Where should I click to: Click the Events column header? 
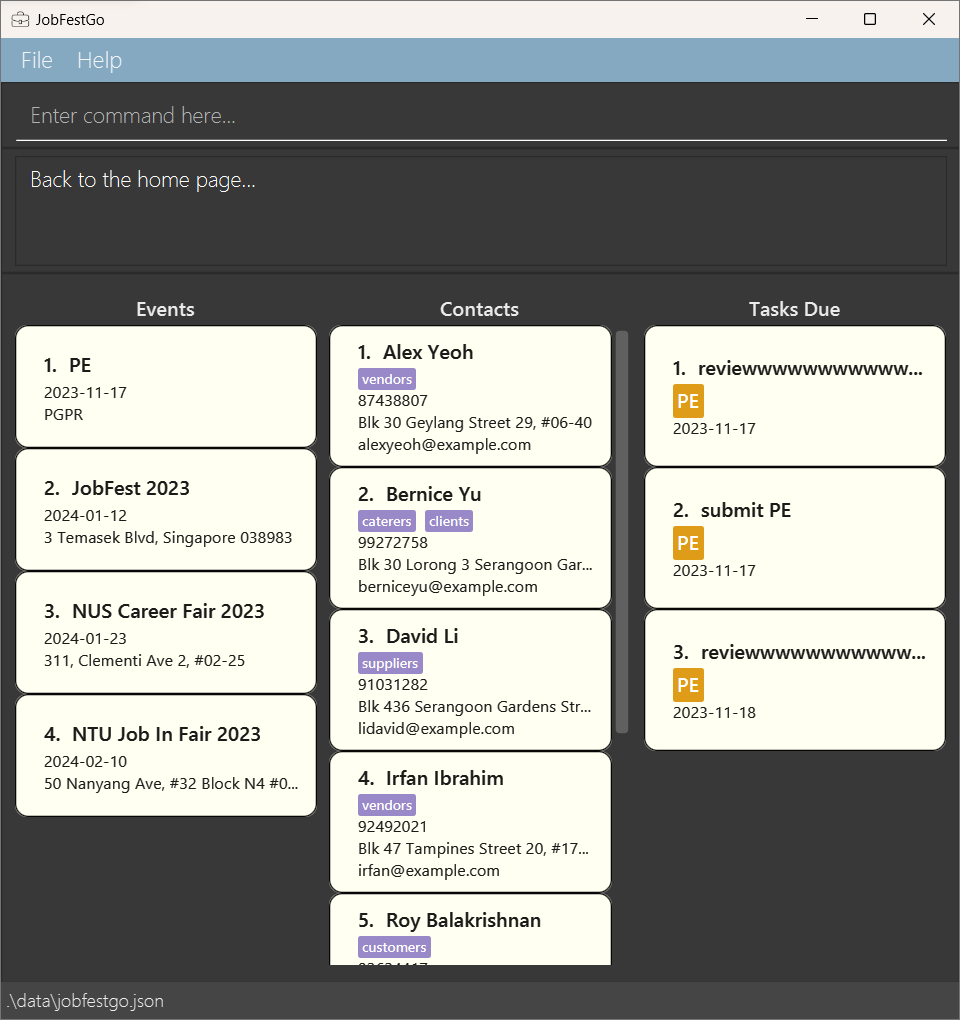[x=165, y=309]
